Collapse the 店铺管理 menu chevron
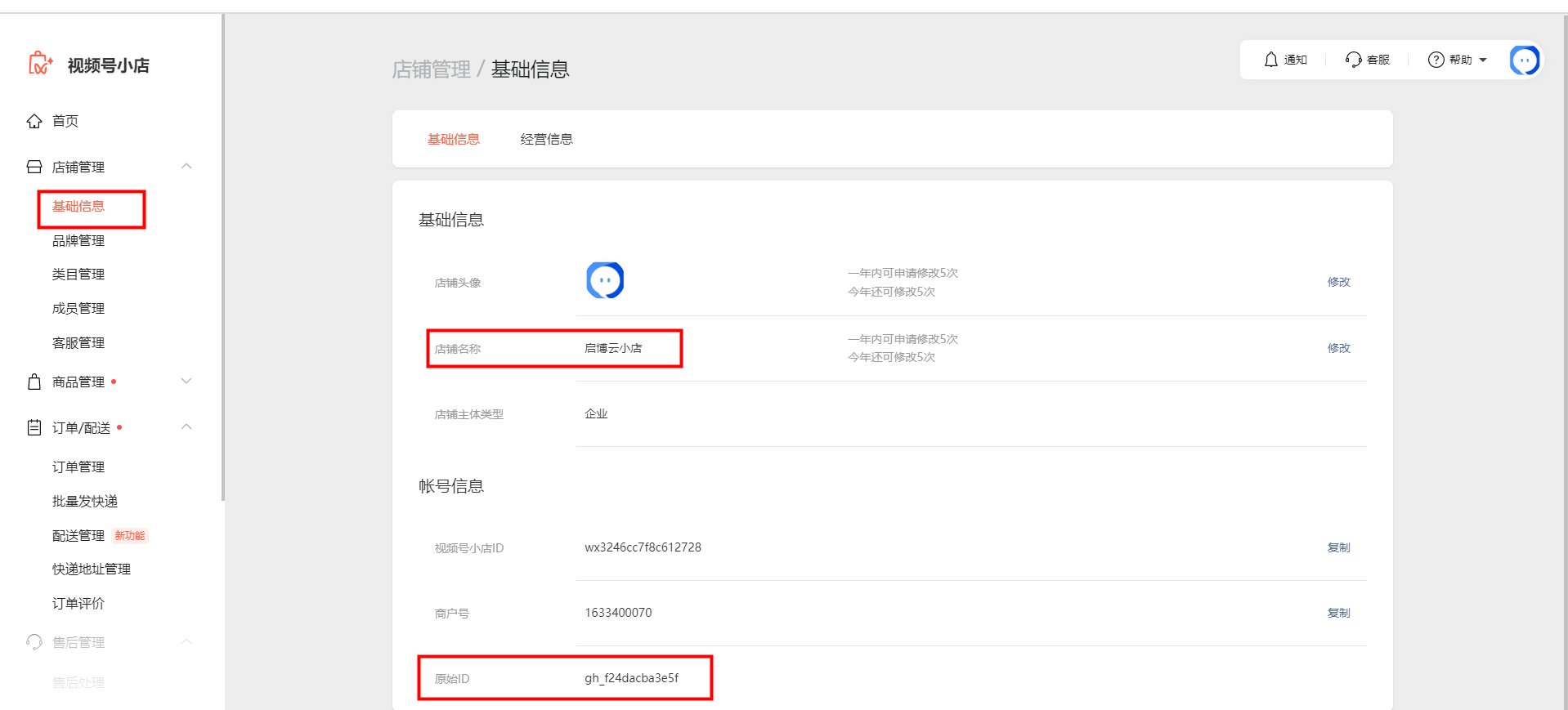 point(186,167)
